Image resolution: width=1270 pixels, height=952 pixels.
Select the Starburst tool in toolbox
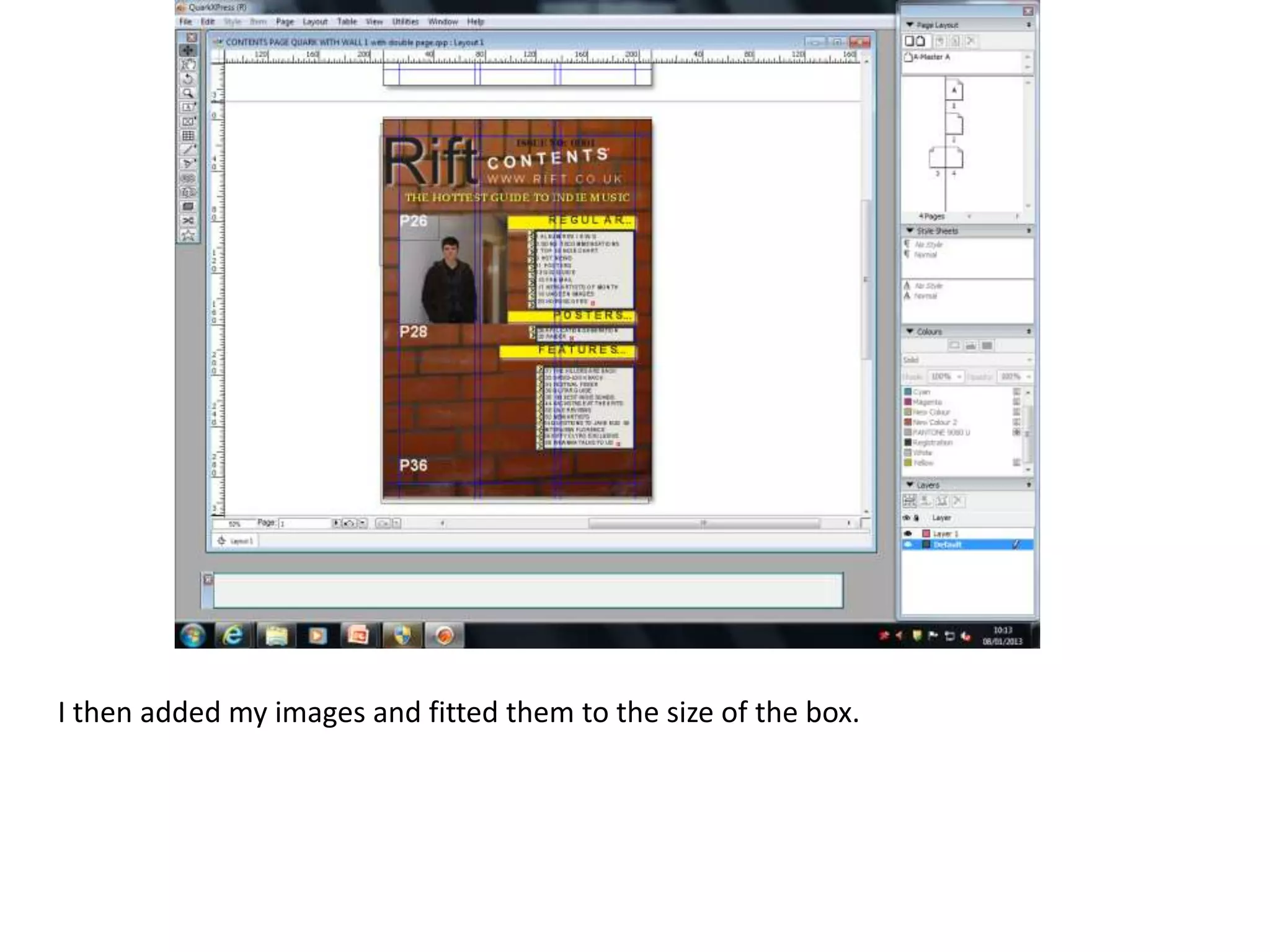pyautogui.click(x=188, y=235)
